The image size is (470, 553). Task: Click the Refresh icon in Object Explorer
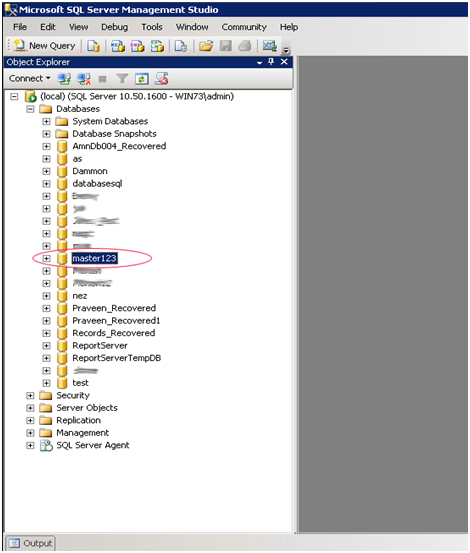click(x=142, y=79)
